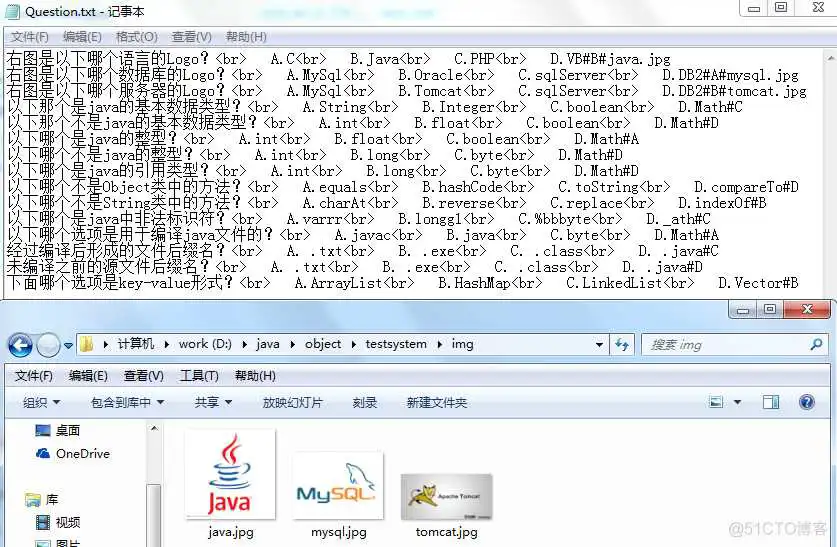Viewport: 837px width, 547px height.
Task: Click the tomcat.jpg file name label
Action: tap(446, 532)
